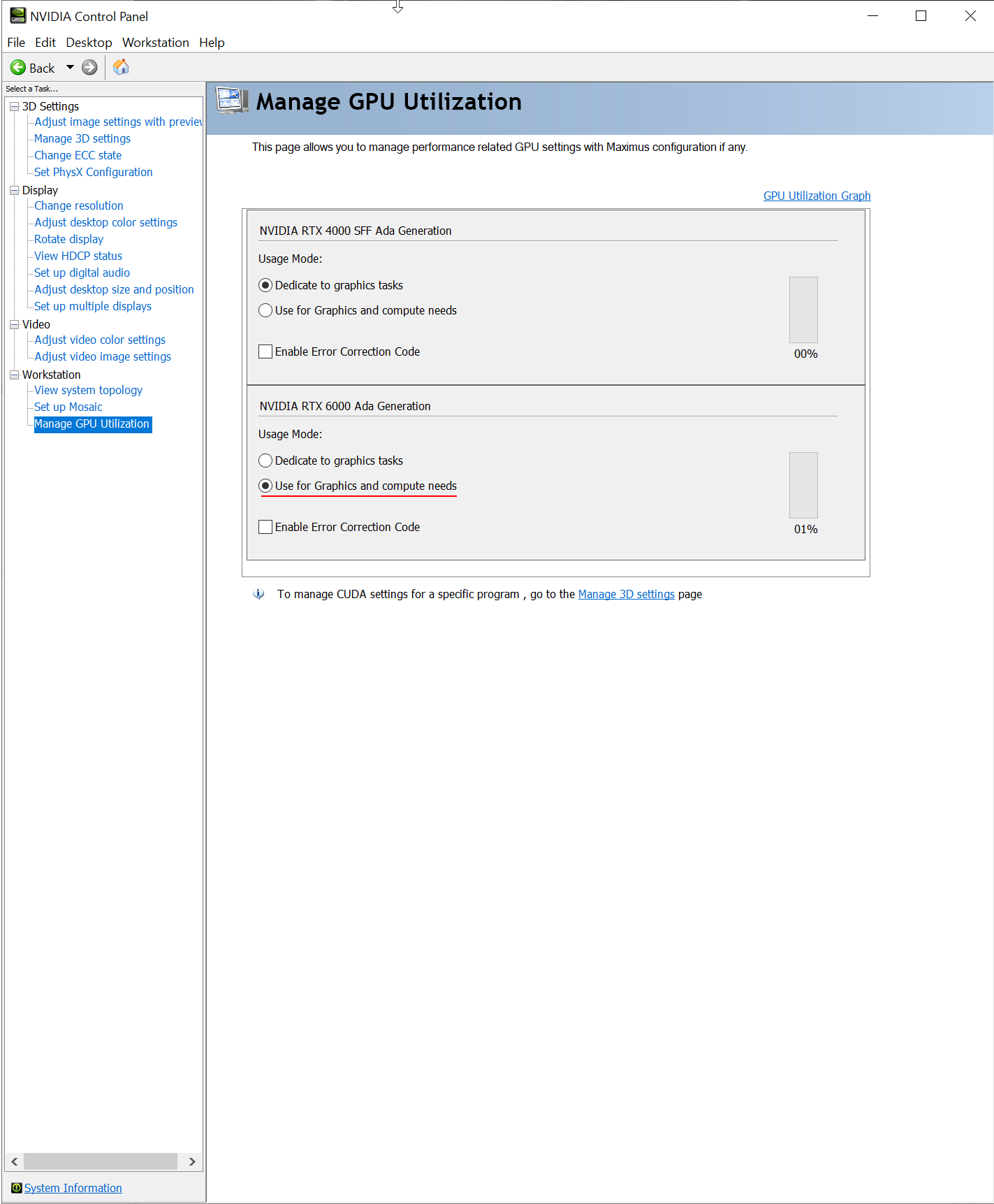Open View HDCP status

click(78, 256)
